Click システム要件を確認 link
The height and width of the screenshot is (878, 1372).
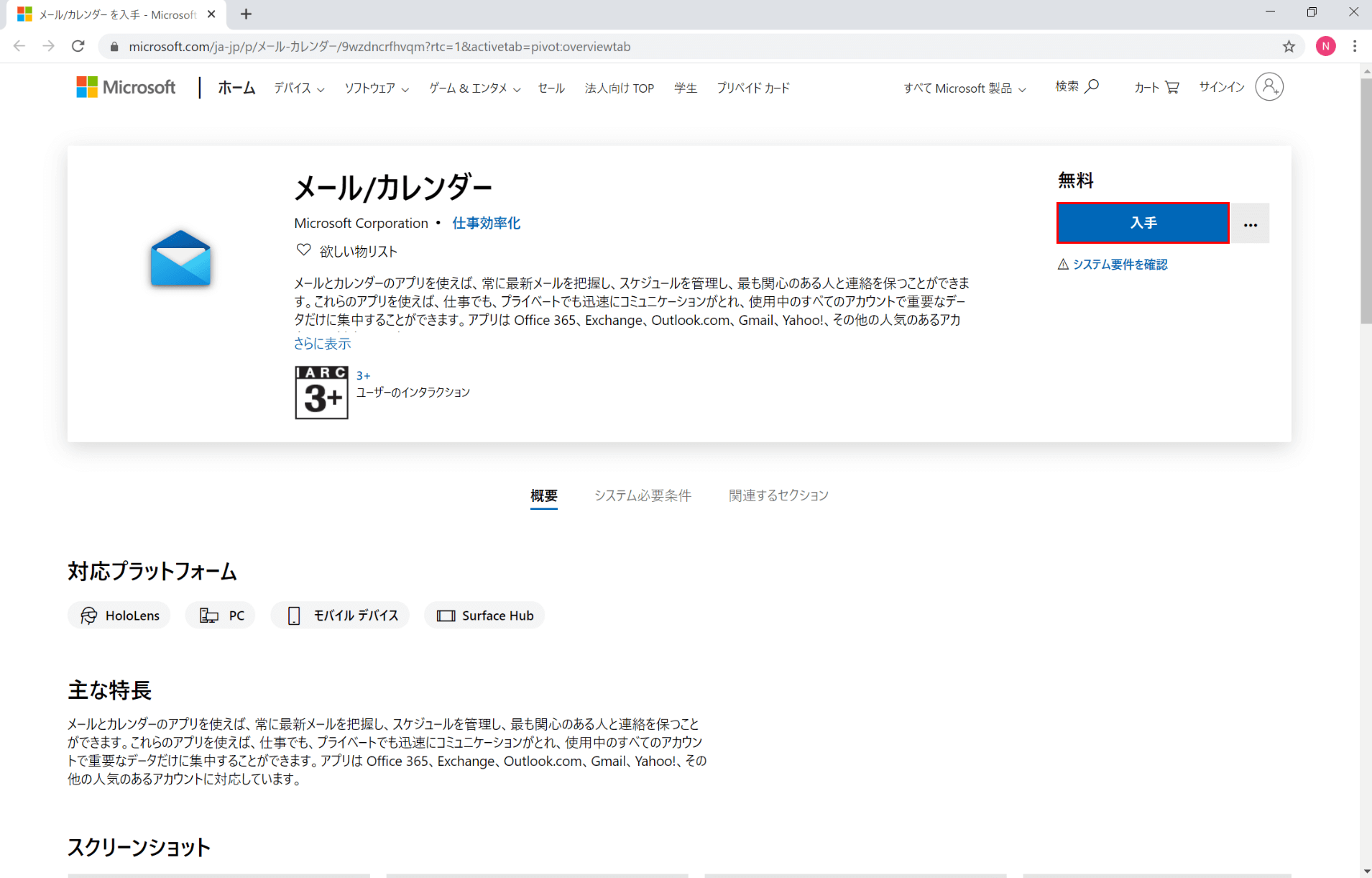(1120, 265)
